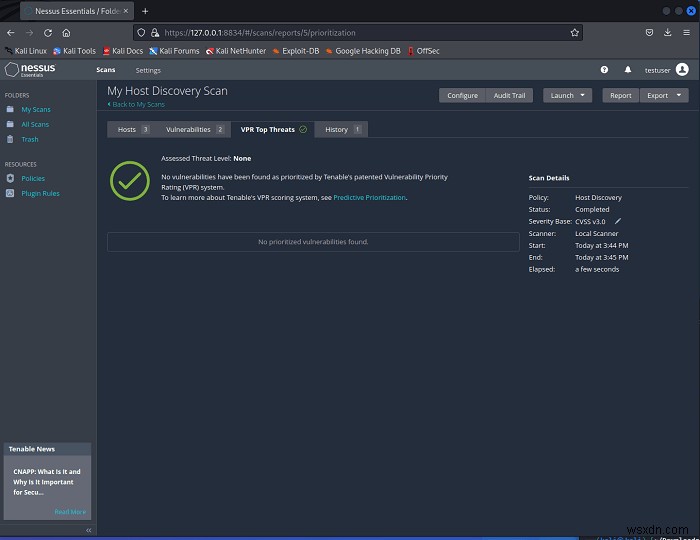700x540 pixels.
Task: Open the Predictive Prioritization link
Action: [x=370, y=197]
